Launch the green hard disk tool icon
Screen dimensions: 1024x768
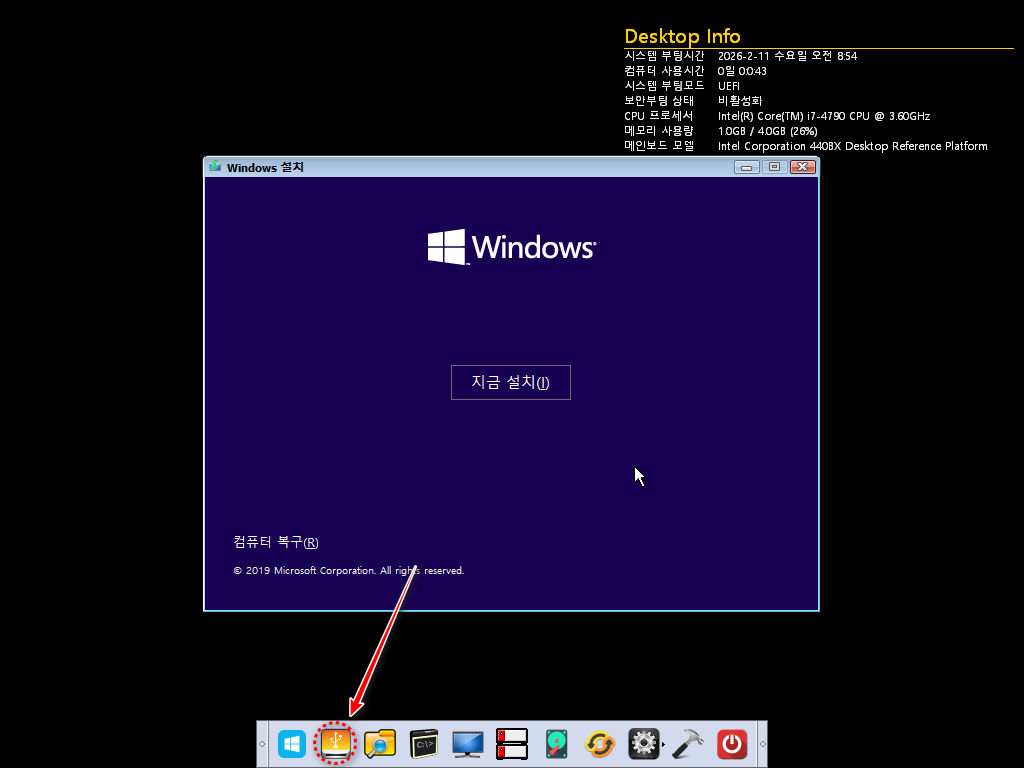(556, 744)
